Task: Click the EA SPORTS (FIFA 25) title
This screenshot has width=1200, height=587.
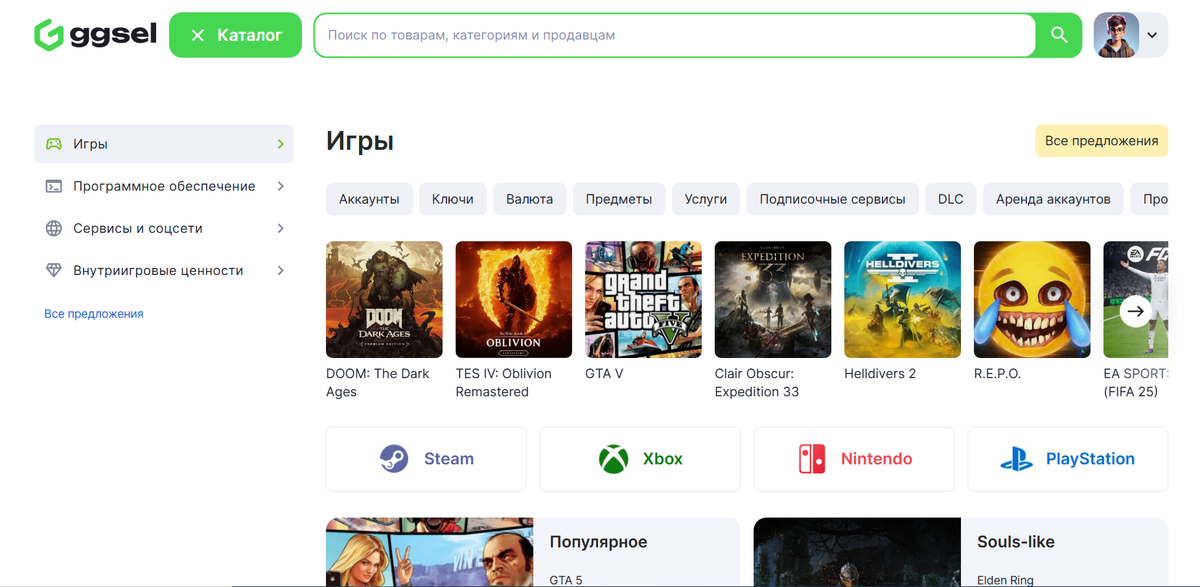Action: 1135,383
